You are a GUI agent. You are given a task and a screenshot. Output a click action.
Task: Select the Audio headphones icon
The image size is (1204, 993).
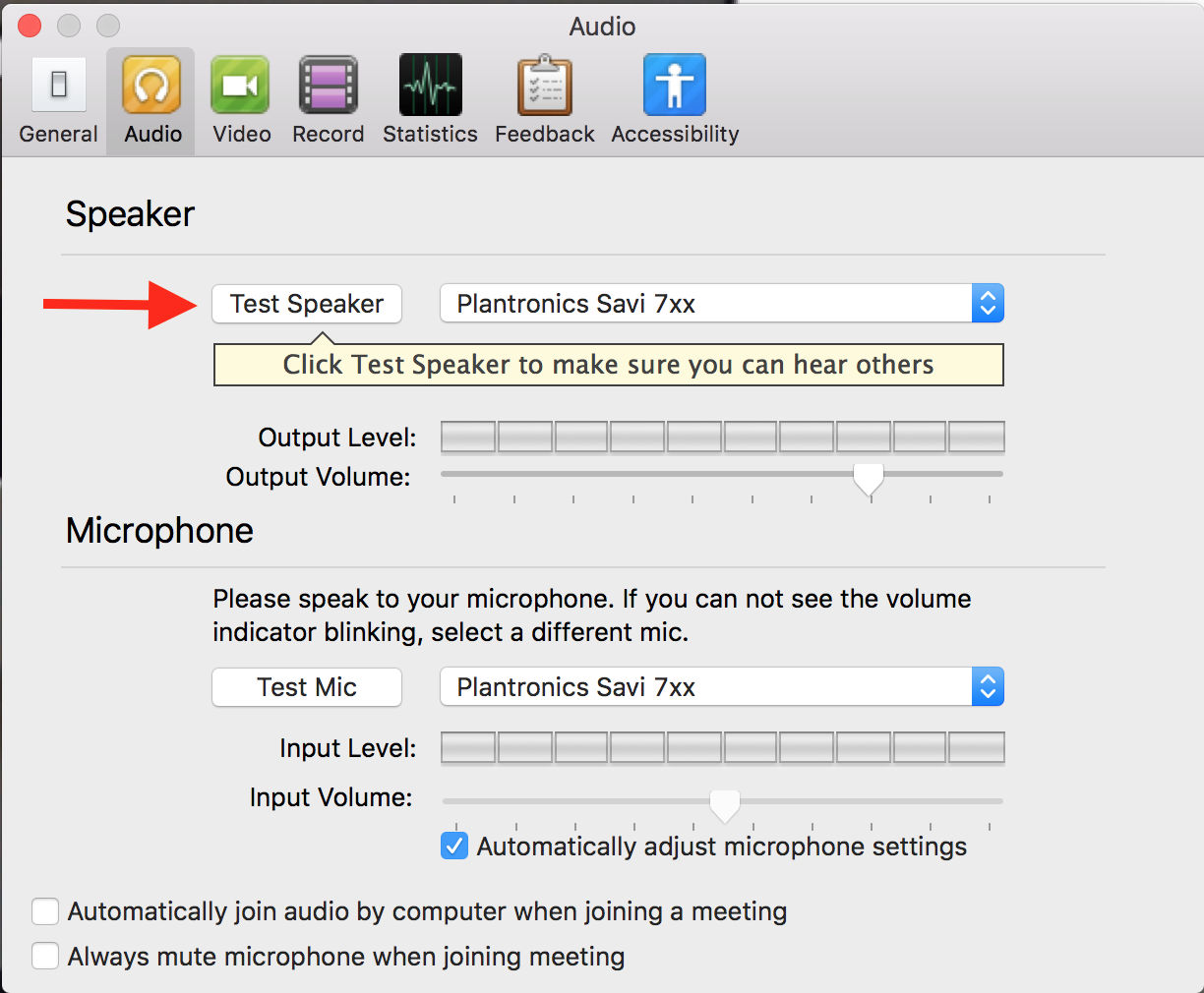pos(151,86)
